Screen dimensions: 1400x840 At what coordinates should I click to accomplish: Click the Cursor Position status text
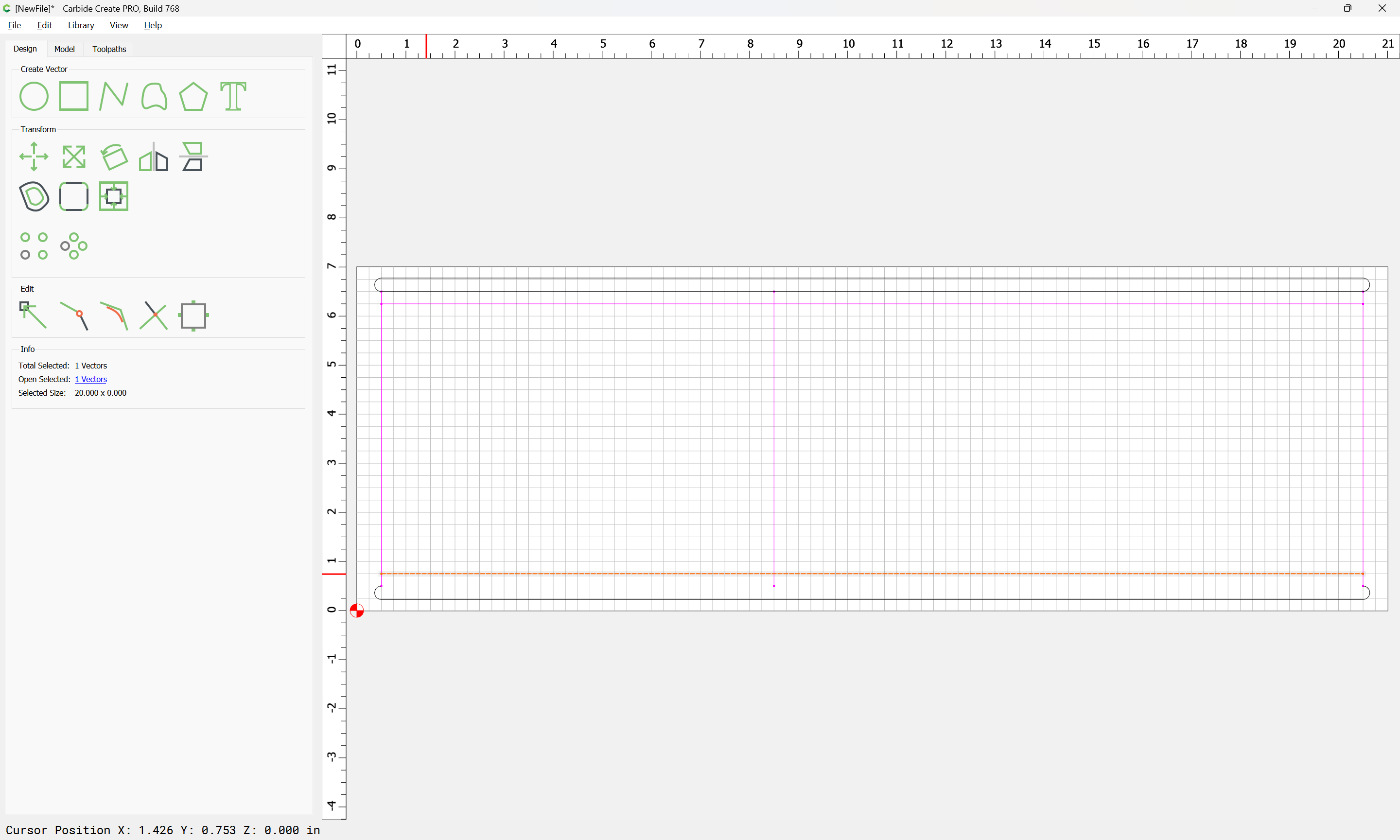click(163, 830)
